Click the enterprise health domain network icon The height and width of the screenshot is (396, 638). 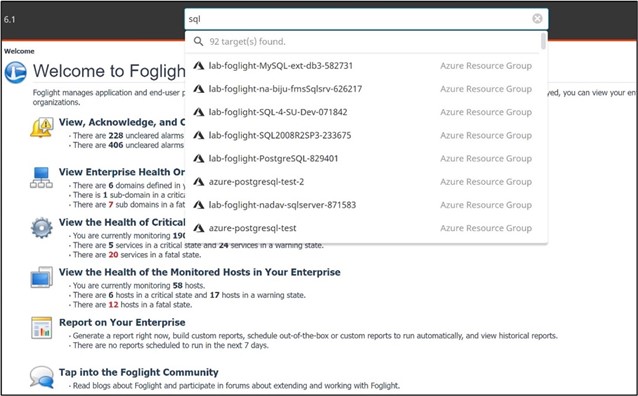[41, 178]
